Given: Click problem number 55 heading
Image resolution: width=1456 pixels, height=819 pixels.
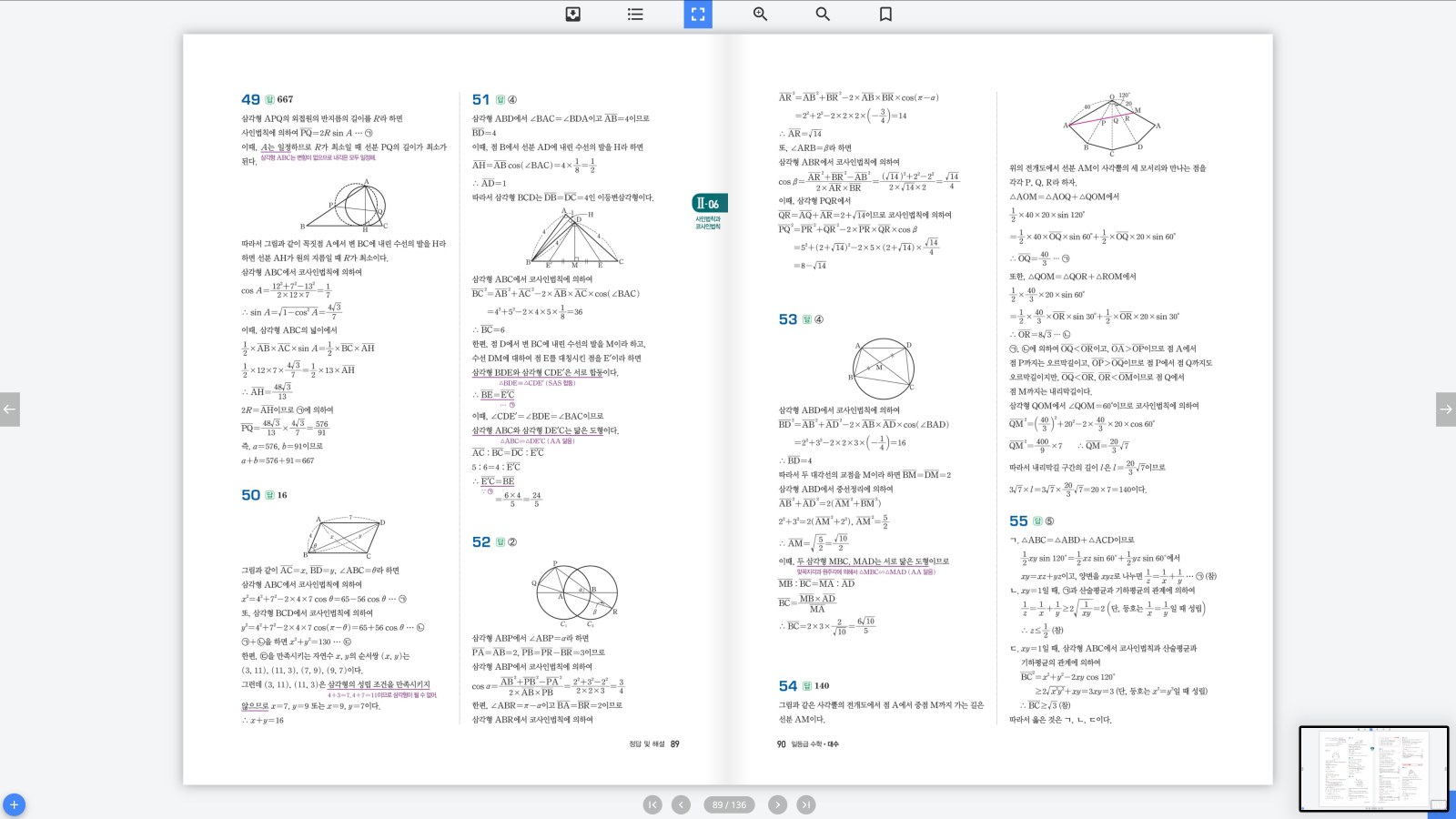Looking at the screenshot, I should [1018, 521].
